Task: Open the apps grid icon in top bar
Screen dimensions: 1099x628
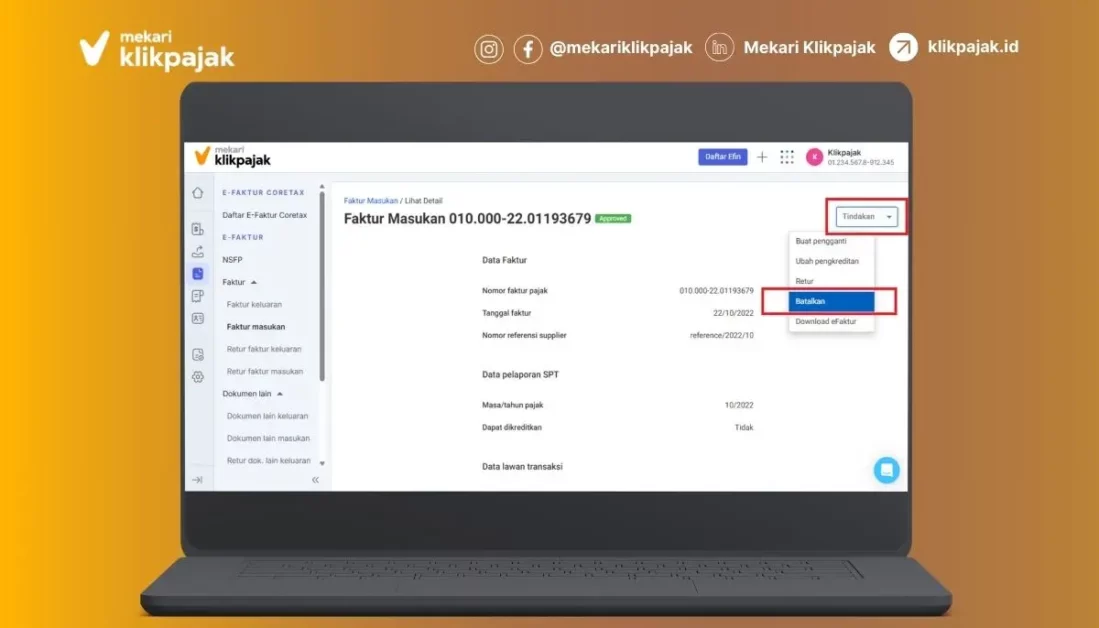Action: 787,157
